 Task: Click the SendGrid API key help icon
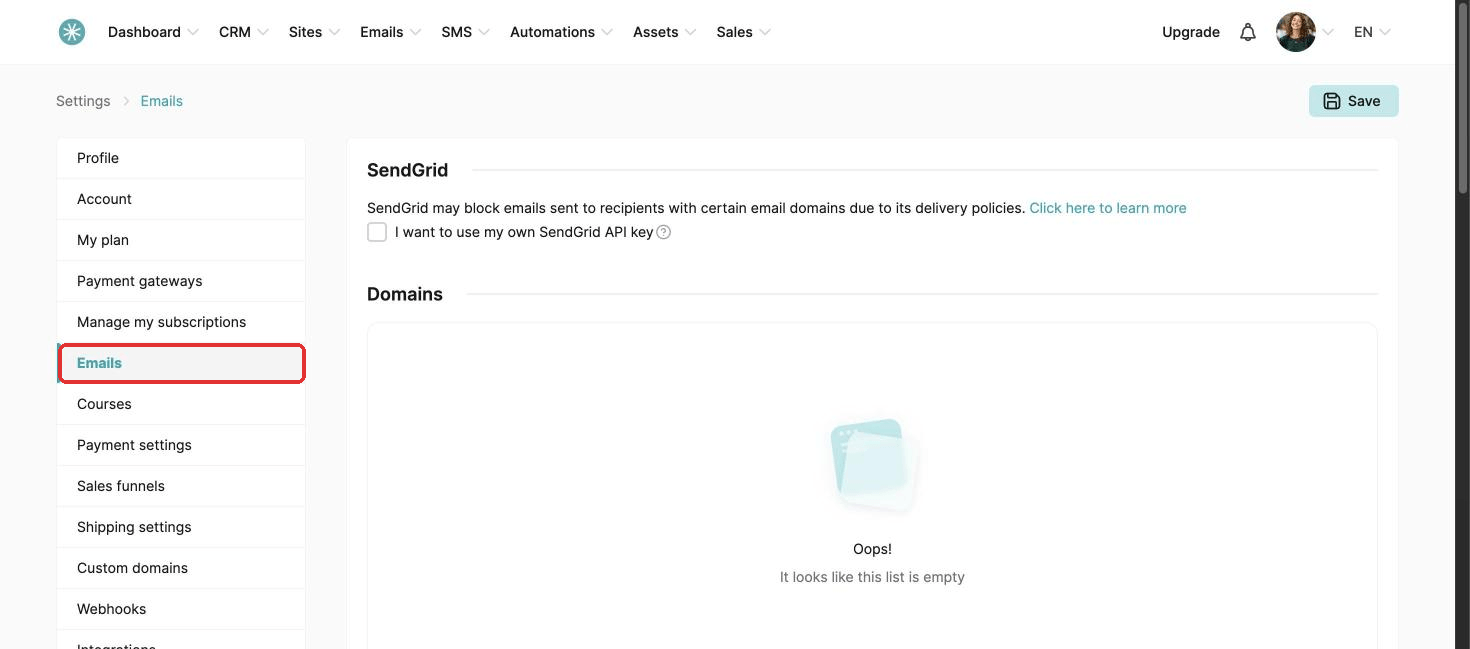point(664,232)
